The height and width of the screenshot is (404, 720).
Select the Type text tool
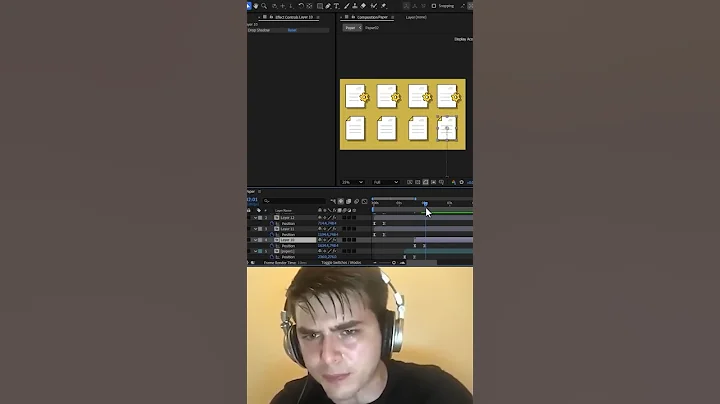point(336,6)
